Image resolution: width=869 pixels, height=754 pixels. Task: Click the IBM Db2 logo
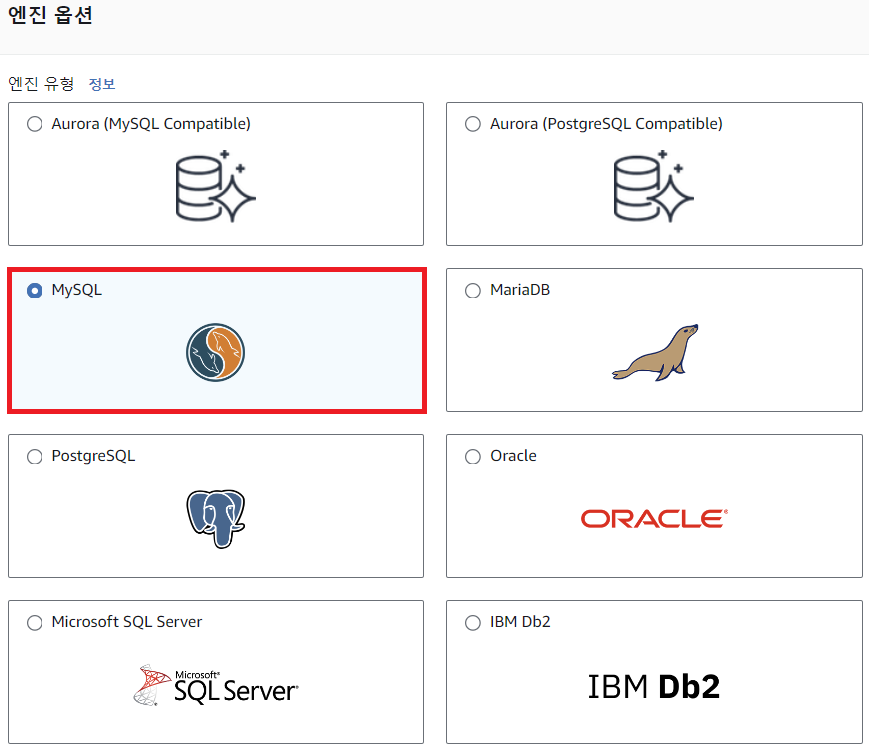(x=654, y=686)
